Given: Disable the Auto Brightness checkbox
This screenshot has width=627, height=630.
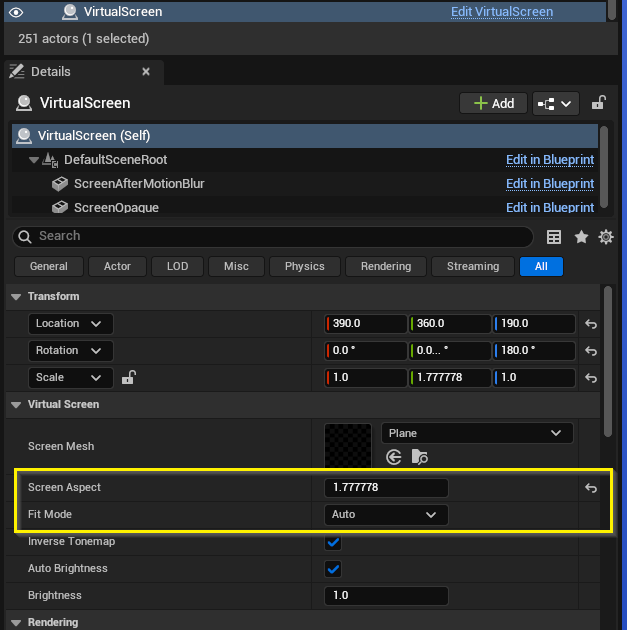Looking at the screenshot, I should click(x=334, y=569).
